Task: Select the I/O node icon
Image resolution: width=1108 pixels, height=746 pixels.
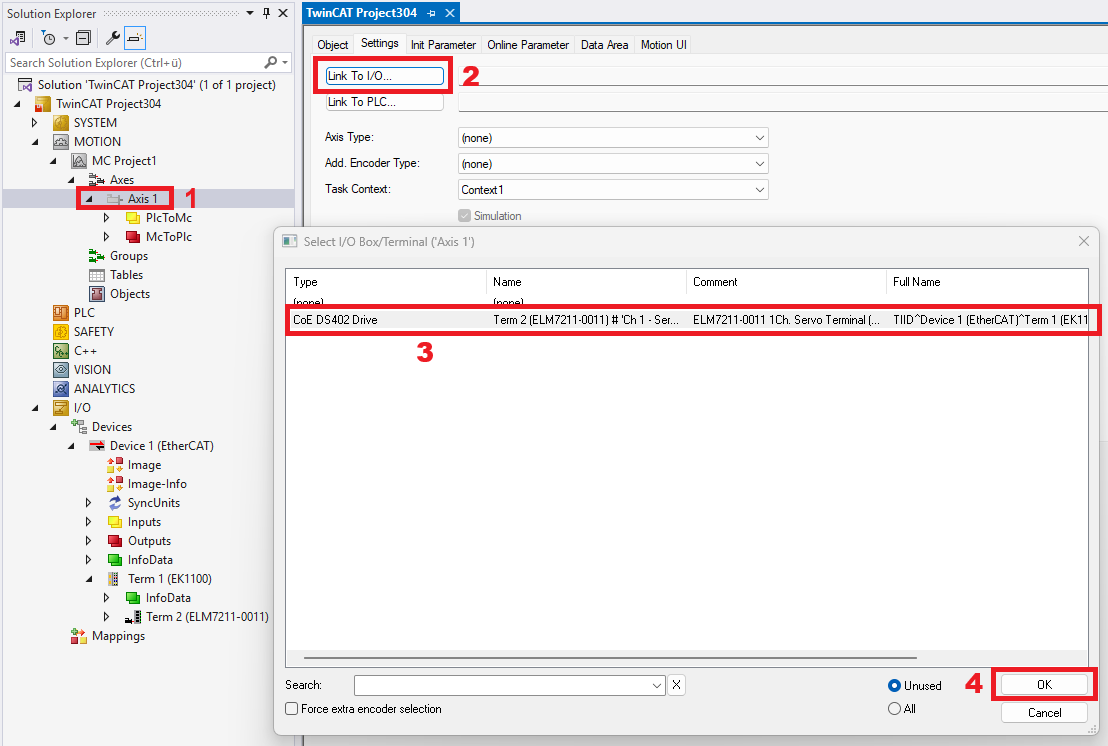Action: pyautogui.click(x=61, y=408)
